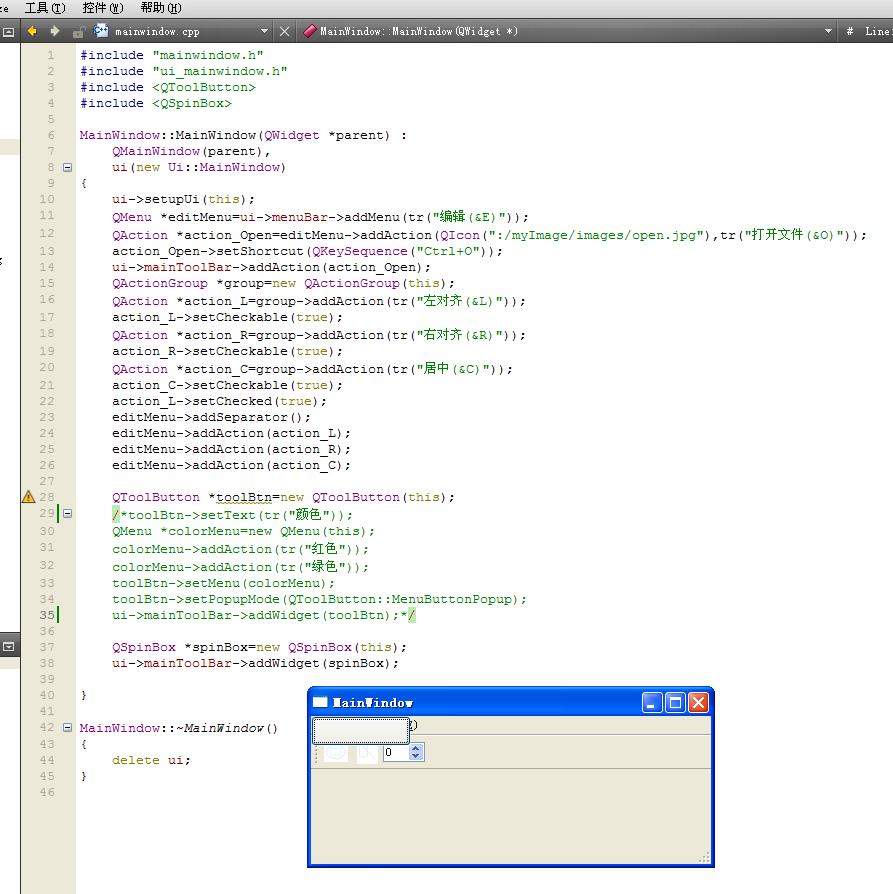Open the 工具(T) menu
The height and width of the screenshot is (894, 893).
click(45, 8)
